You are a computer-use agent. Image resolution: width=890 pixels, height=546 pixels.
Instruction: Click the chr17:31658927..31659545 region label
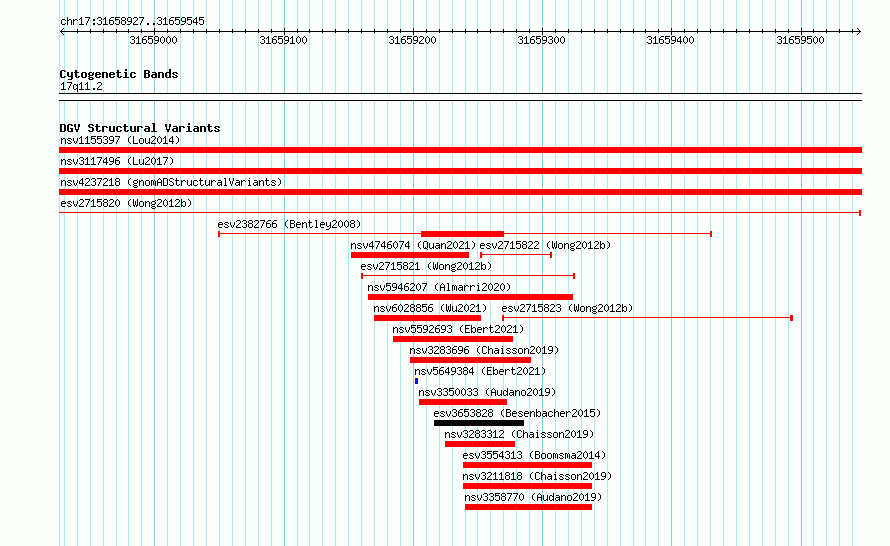(x=132, y=21)
